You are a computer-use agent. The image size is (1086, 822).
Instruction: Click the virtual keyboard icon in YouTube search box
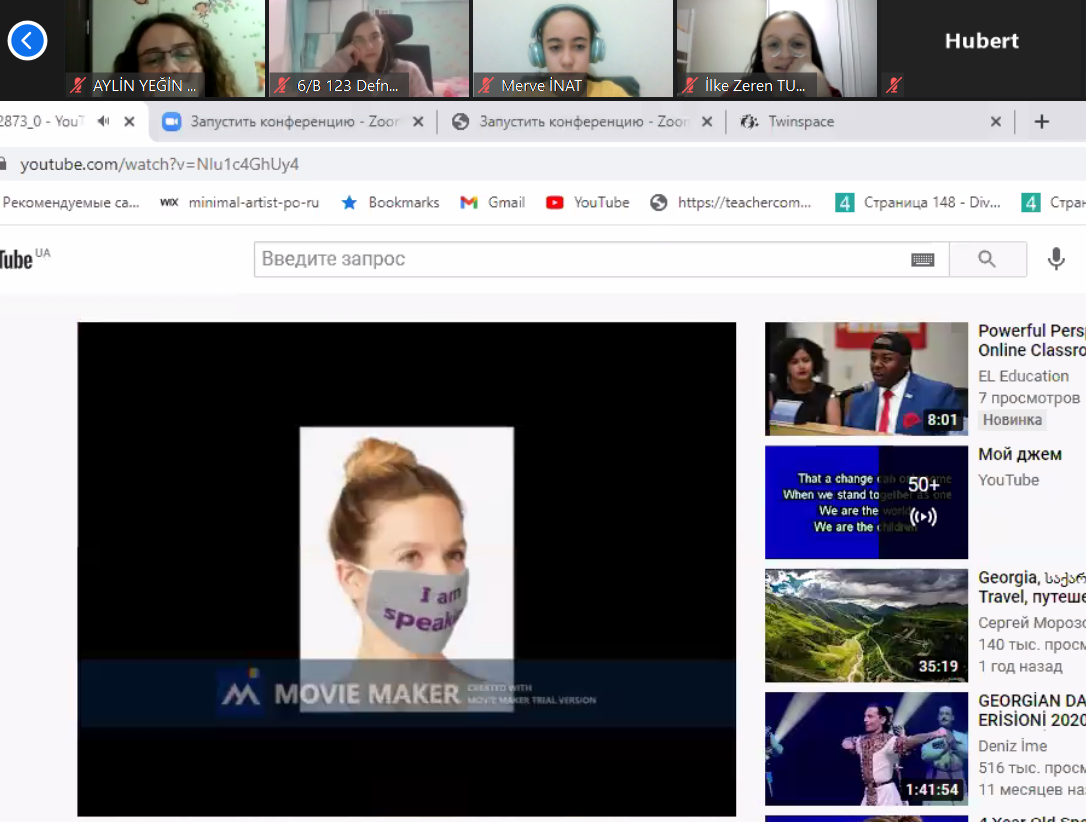pyautogui.click(x=922, y=260)
